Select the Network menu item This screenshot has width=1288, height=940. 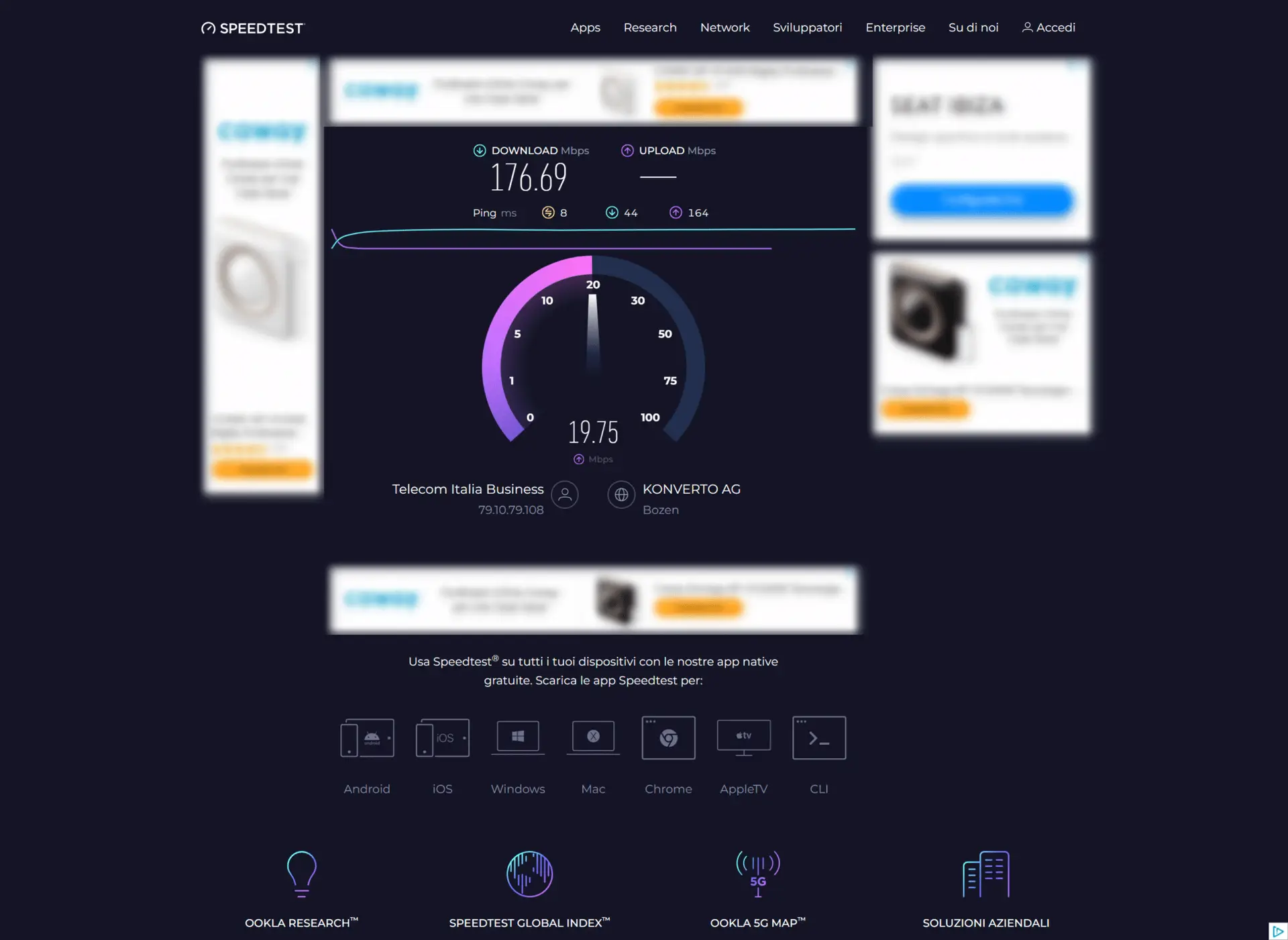[724, 27]
